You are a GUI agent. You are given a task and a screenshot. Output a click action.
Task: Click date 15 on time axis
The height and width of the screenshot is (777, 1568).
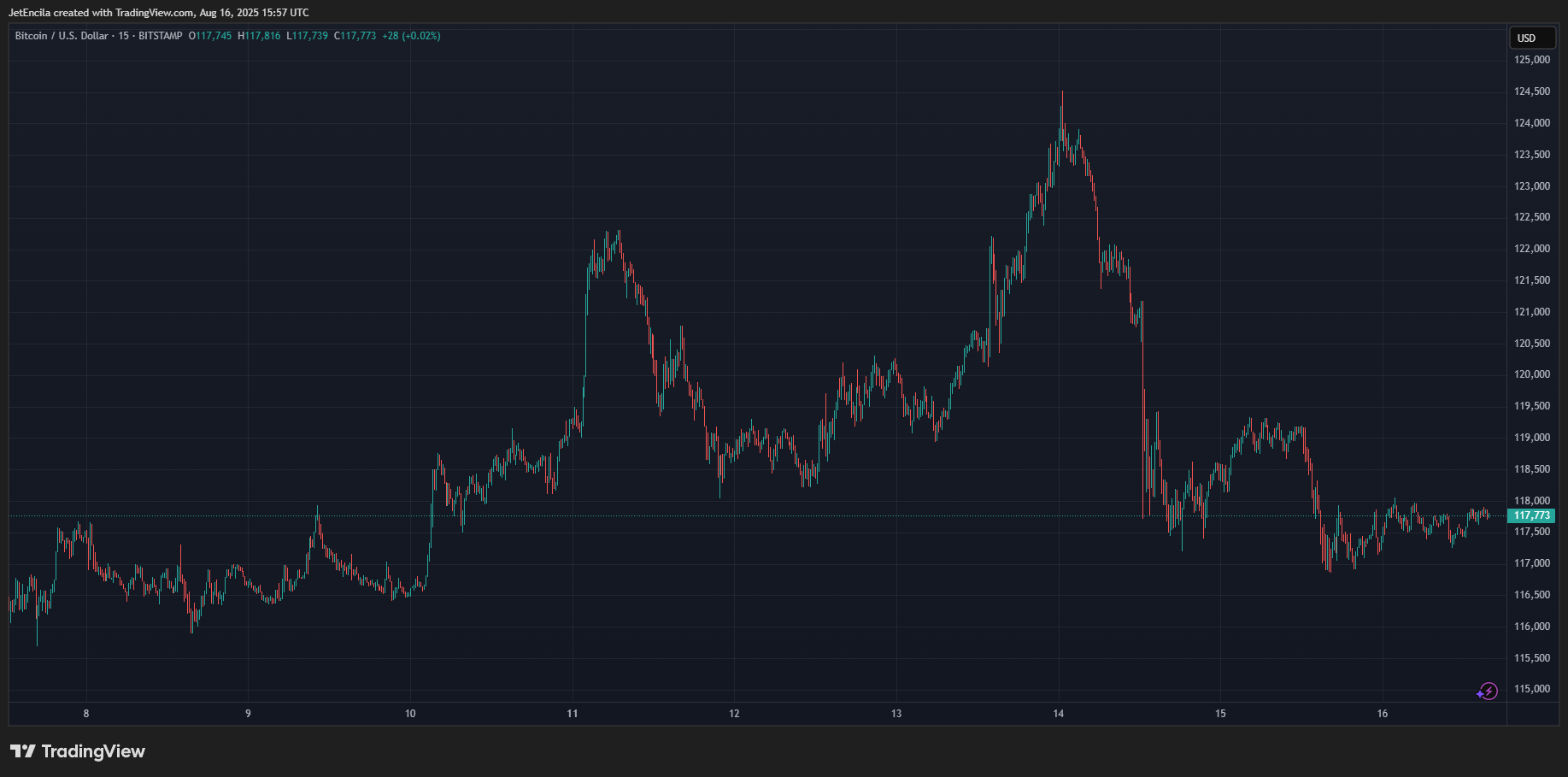coord(1220,714)
